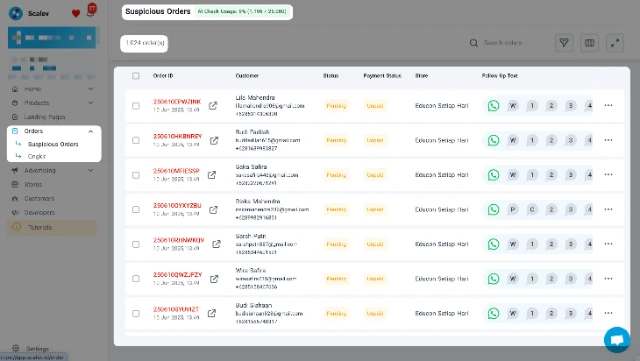Click Unpaid badge of Budi Sialaan order

(x=375, y=313)
